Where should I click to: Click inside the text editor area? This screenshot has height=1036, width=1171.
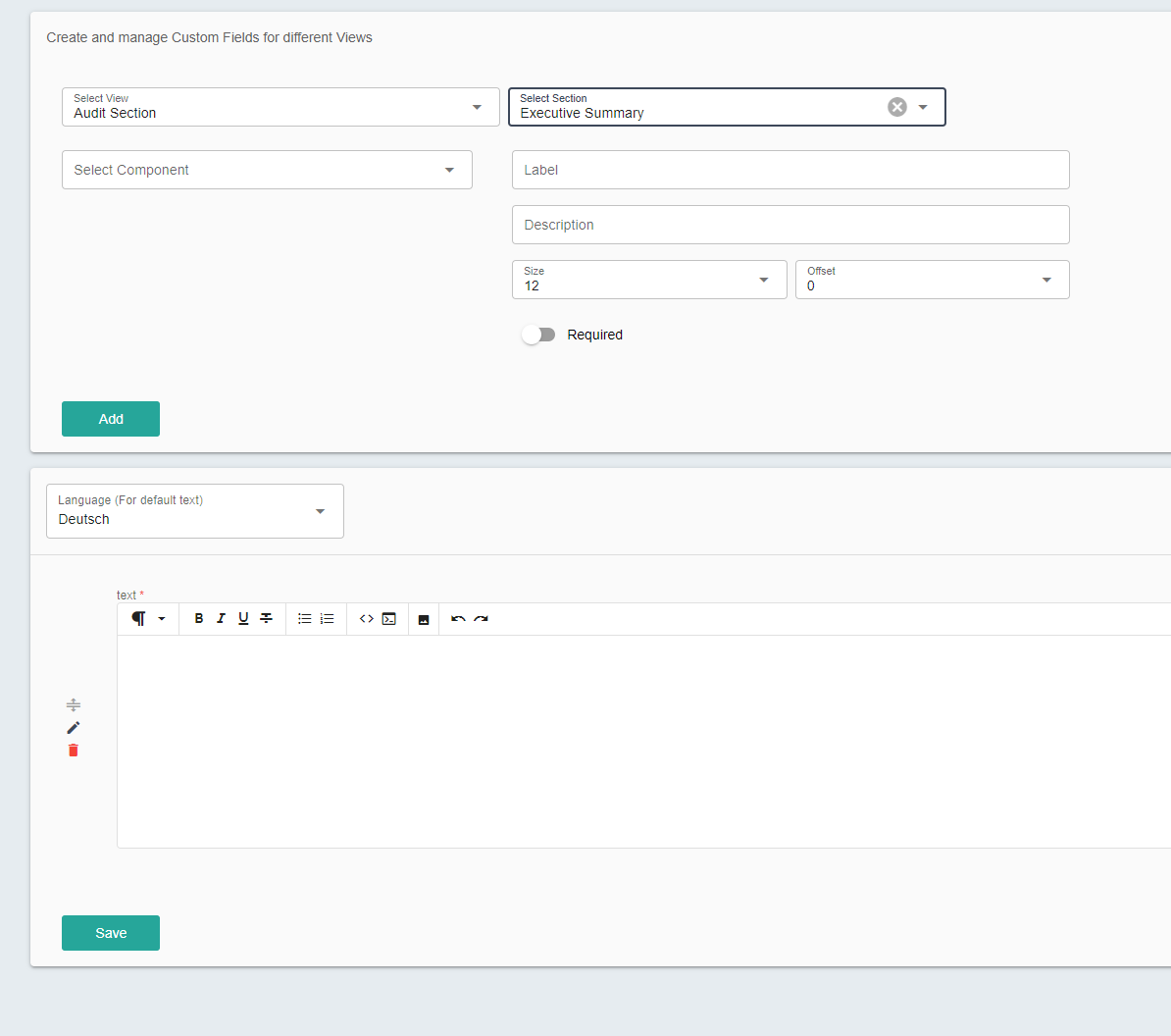(x=643, y=741)
